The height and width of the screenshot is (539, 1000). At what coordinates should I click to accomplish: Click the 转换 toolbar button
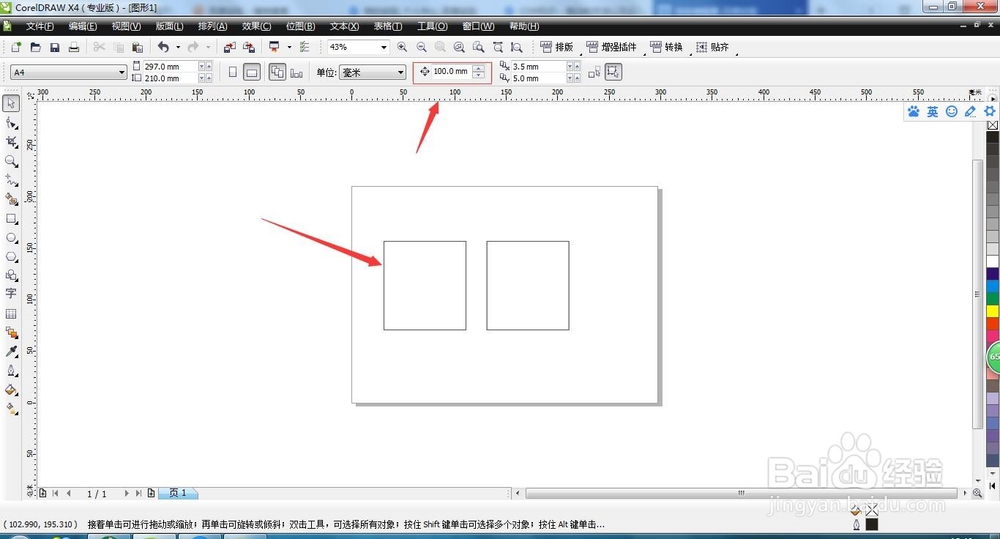pyautogui.click(x=666, y=47)
